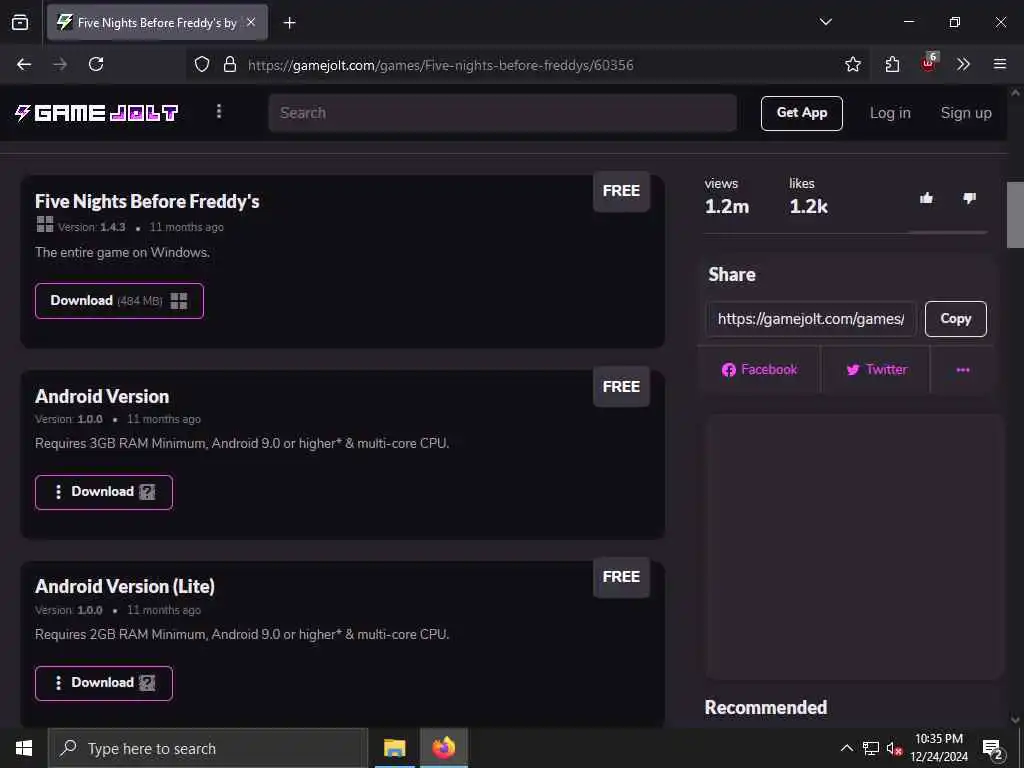Select the share URL text field
Screen dimensions: 1024x768
click(x=810, y=319)
